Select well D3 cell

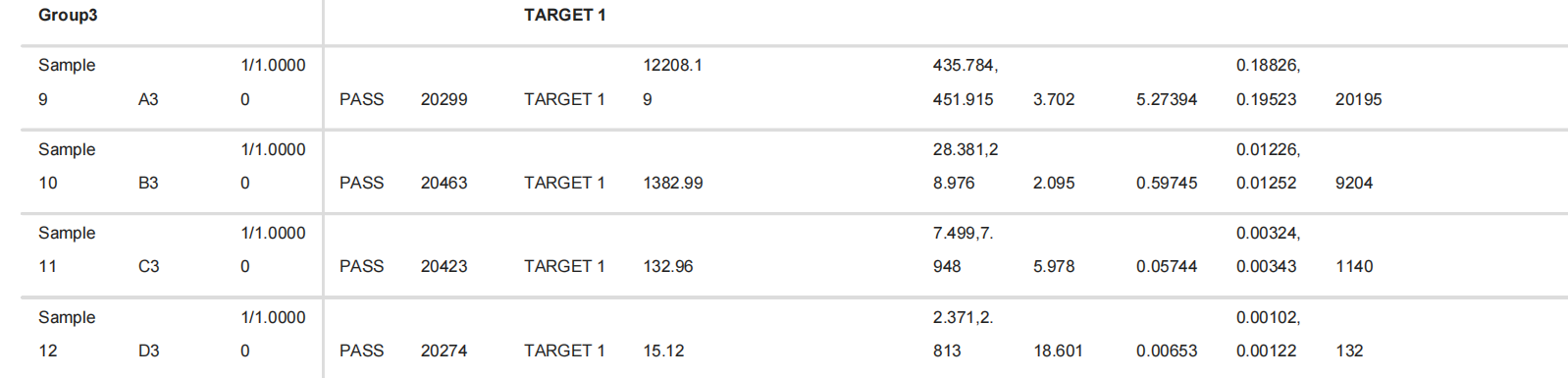click(148, 351)
